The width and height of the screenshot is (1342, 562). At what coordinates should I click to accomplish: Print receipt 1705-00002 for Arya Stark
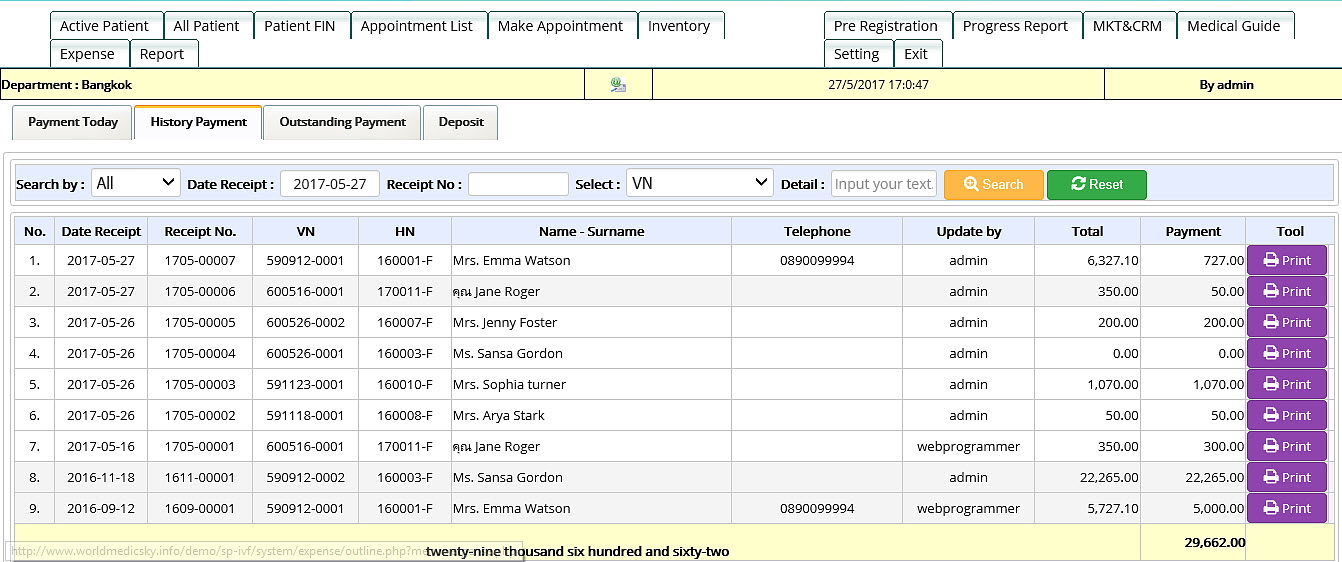click(1286, 415)
